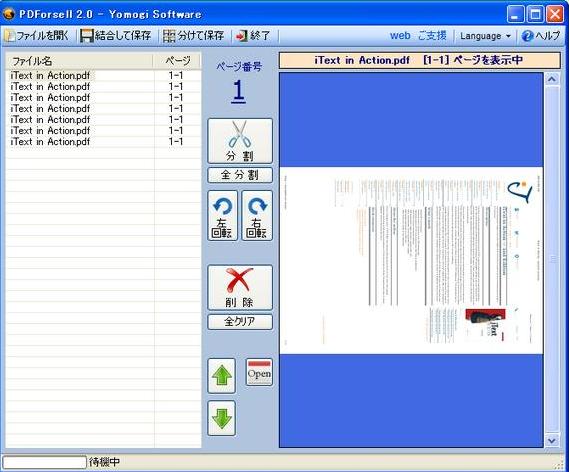Click the PDForsell application icon in title bar
This screenshot has height=472, width=569.
(x=9, y=14)
